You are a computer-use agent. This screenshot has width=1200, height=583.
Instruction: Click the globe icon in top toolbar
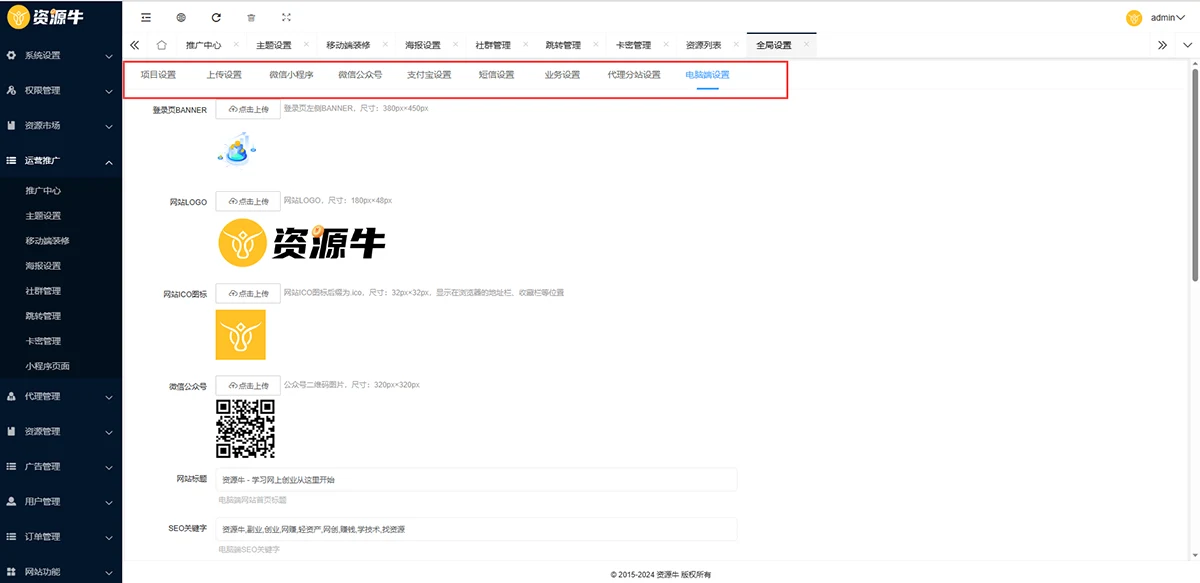181,17
